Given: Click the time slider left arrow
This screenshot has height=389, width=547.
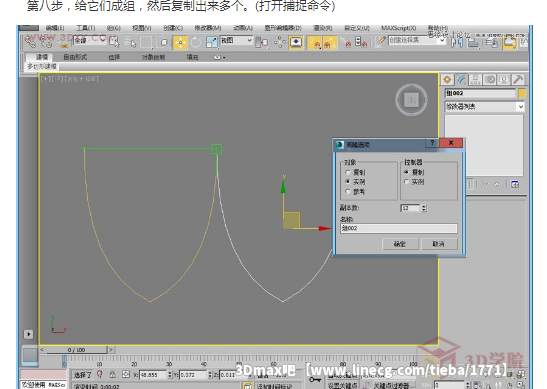Looking at the screenshot, I should click(x=42, y=349).
